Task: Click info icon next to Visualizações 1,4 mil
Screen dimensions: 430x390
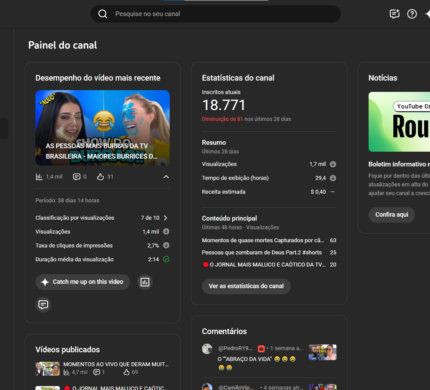Action: (x=166, y=231)
